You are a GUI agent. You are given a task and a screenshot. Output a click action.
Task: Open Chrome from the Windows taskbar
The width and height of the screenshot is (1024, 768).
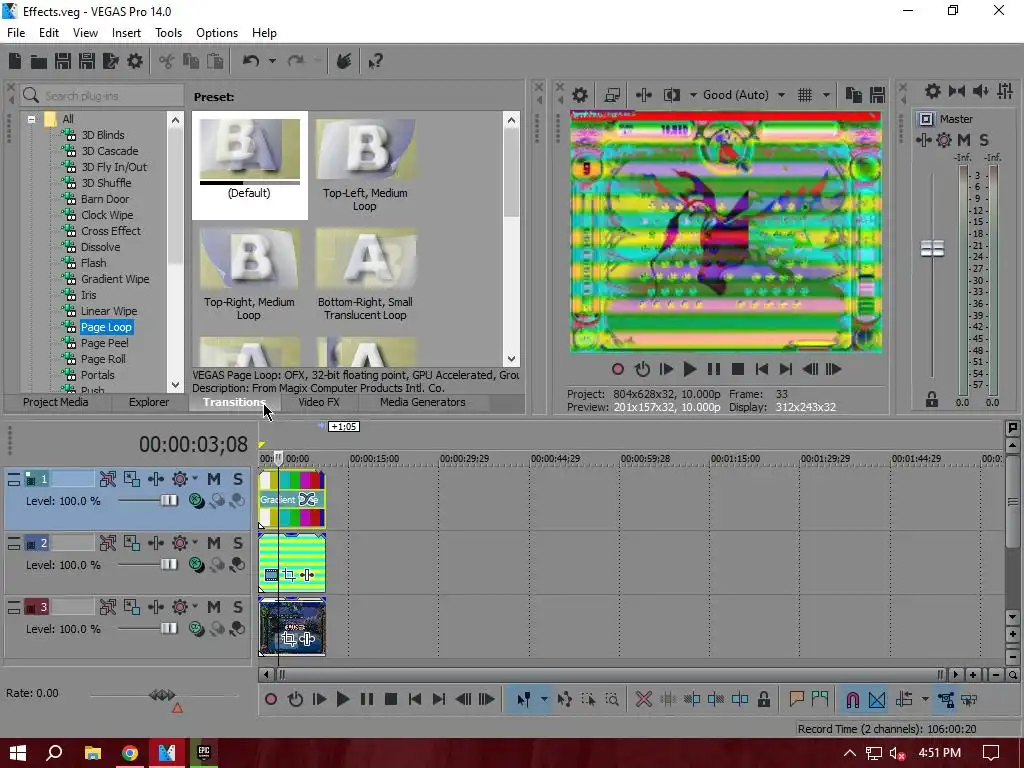129,753
